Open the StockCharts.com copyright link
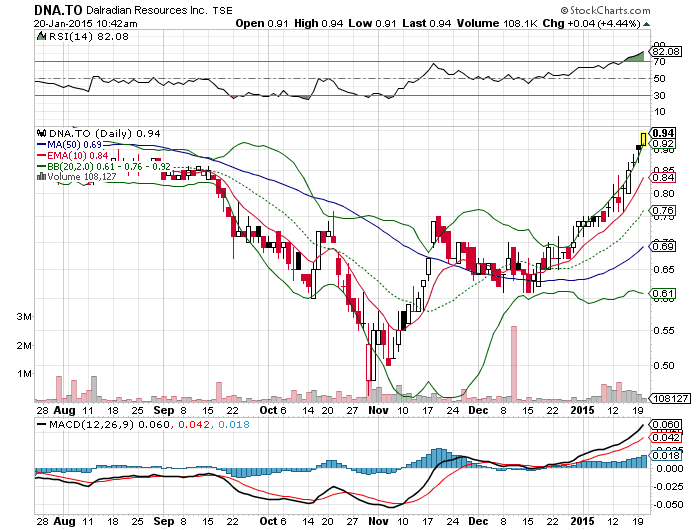 605,10
